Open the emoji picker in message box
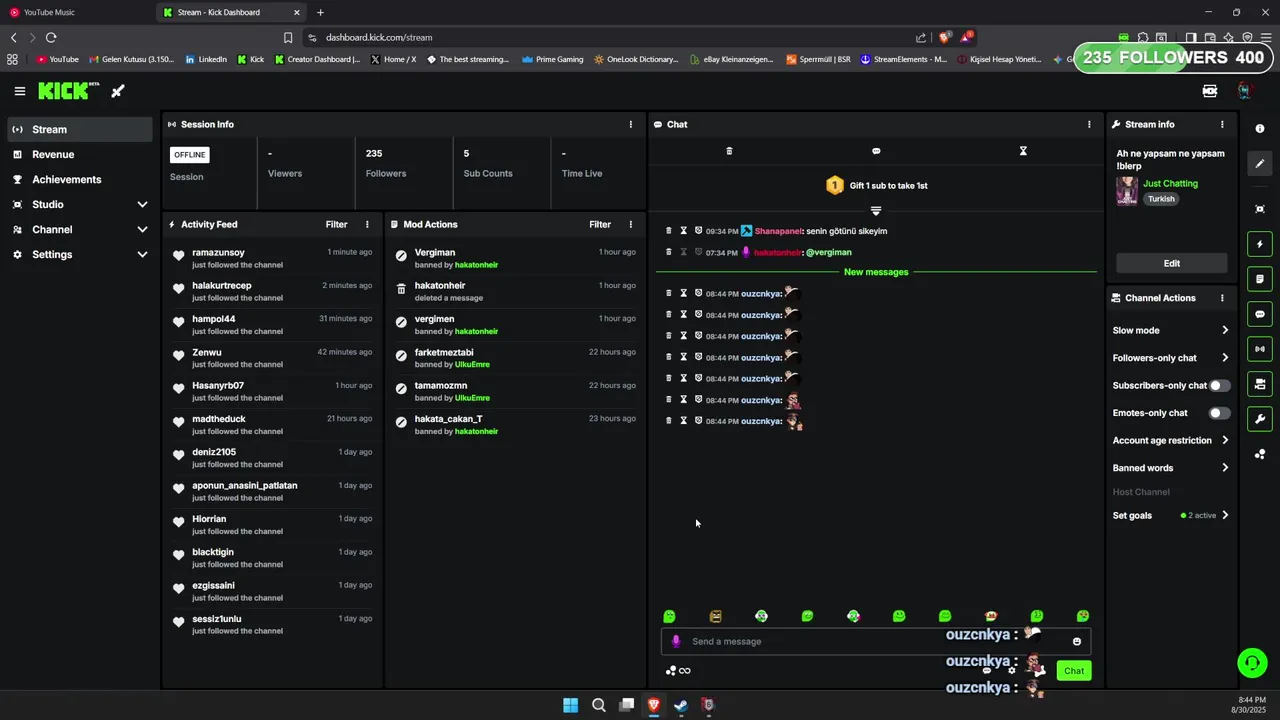The image size is (1280, 720). tap(1077, 642)
